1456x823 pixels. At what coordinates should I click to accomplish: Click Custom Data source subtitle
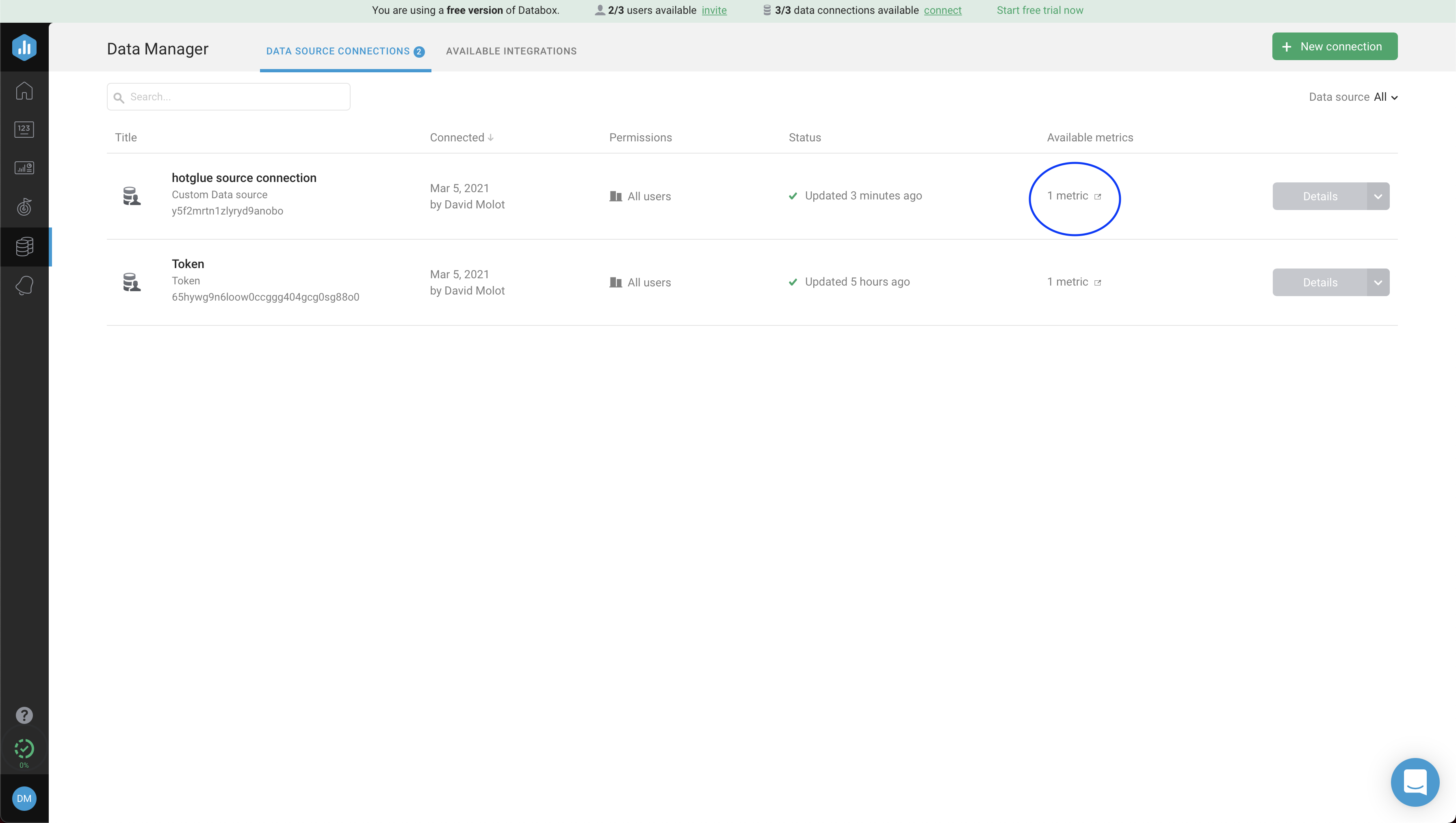point(219,195)
